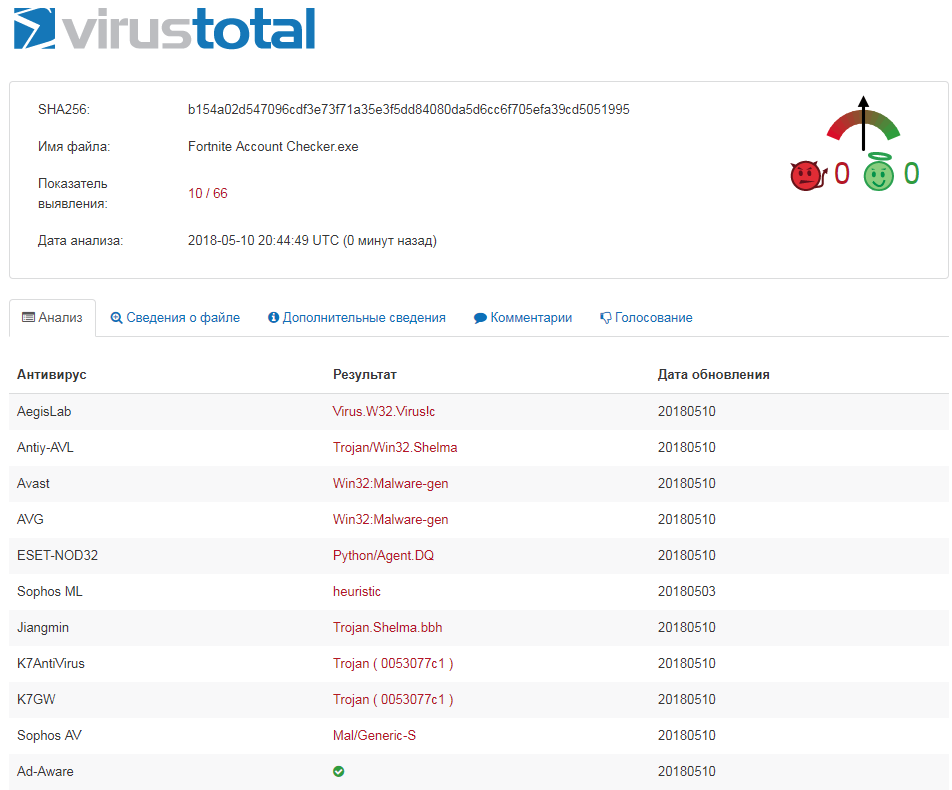Image resolution: width=952 pixels, height=790 pixels.
Task: Click the K7GW antivirus name
Action: pos(36,700)
